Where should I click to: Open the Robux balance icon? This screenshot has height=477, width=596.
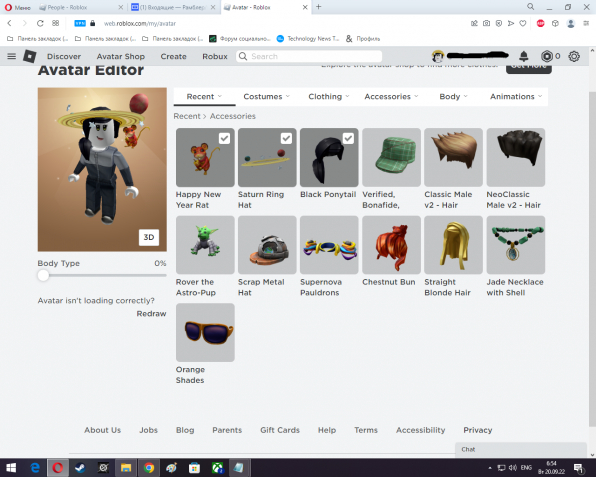pyautogui.click(x=547, y=56)
